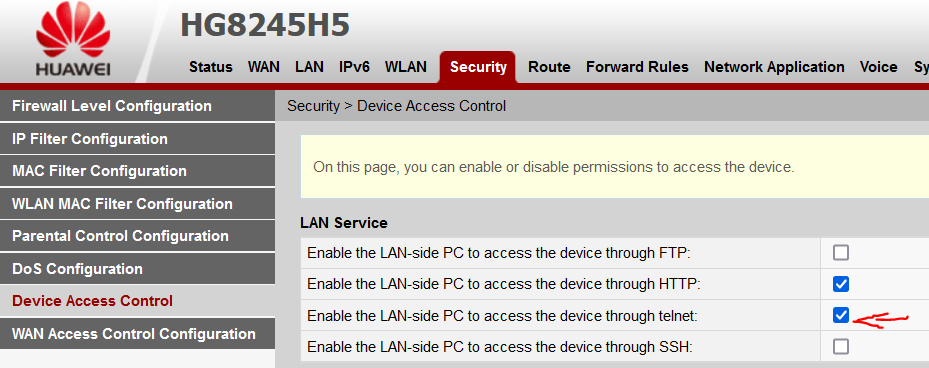Switch to the WAN tab
Viewport: 929px width, 368px height.
click(x=264, y=67)
